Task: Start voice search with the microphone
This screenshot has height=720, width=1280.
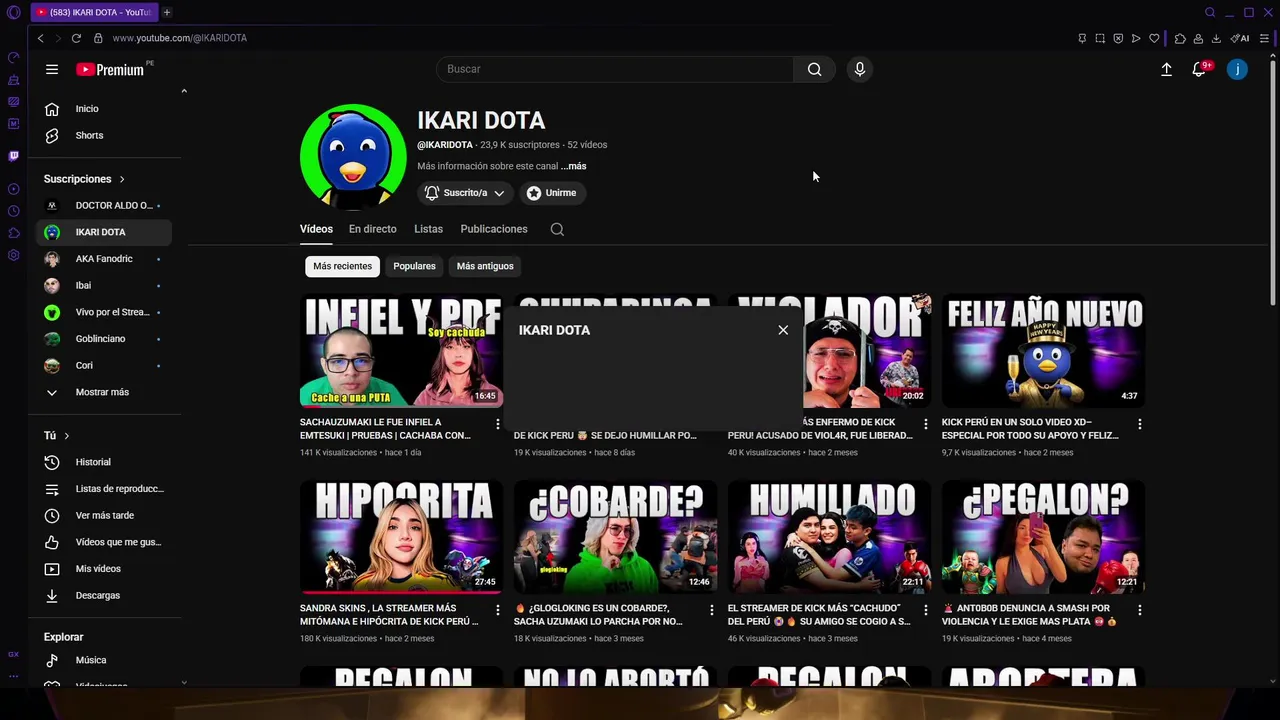Action: (859, 69)
